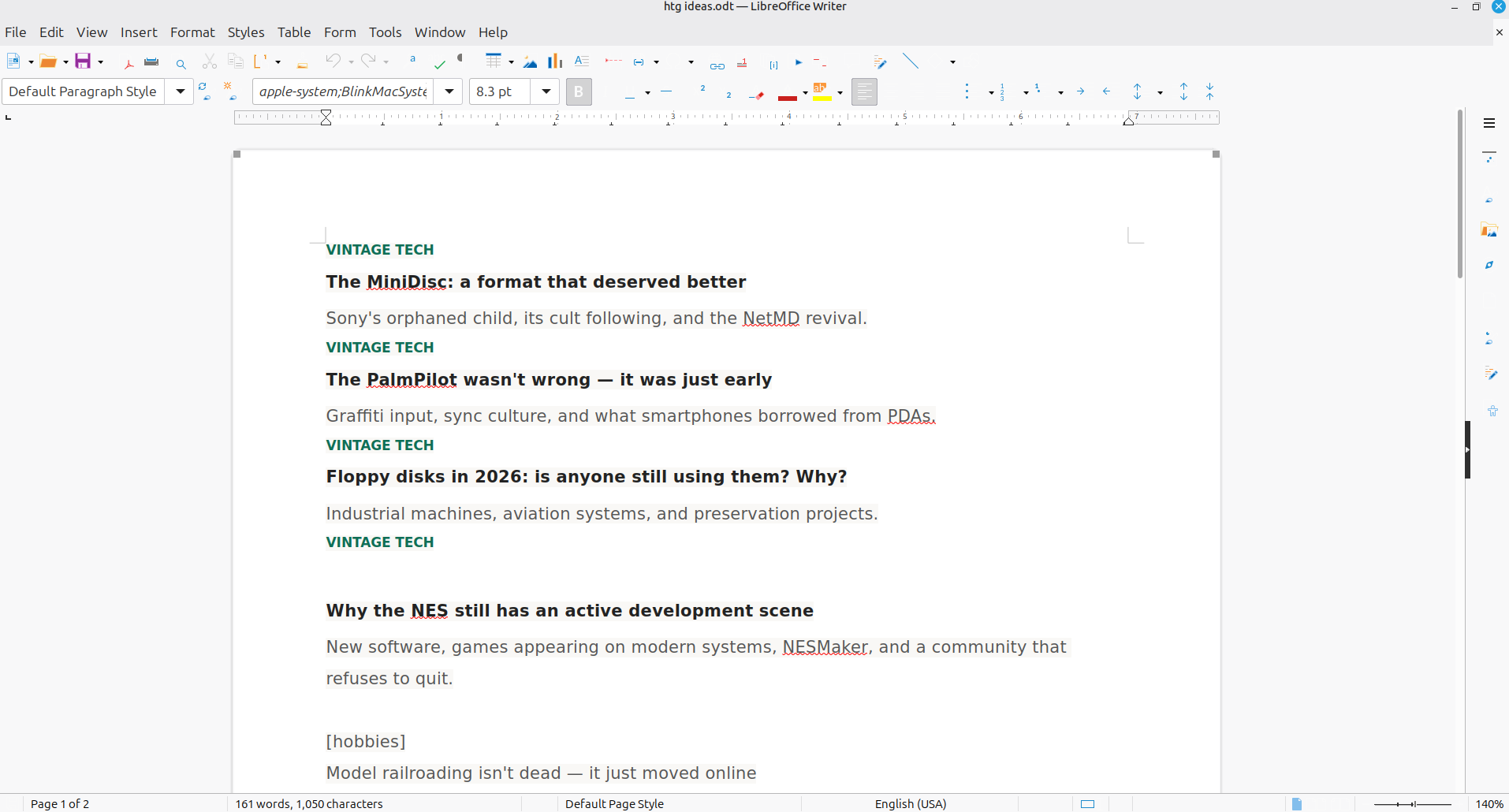Screen dimensions: 1509x812
Task: Toggle strikethrough formatting
Action: click(x=666, y=92)
